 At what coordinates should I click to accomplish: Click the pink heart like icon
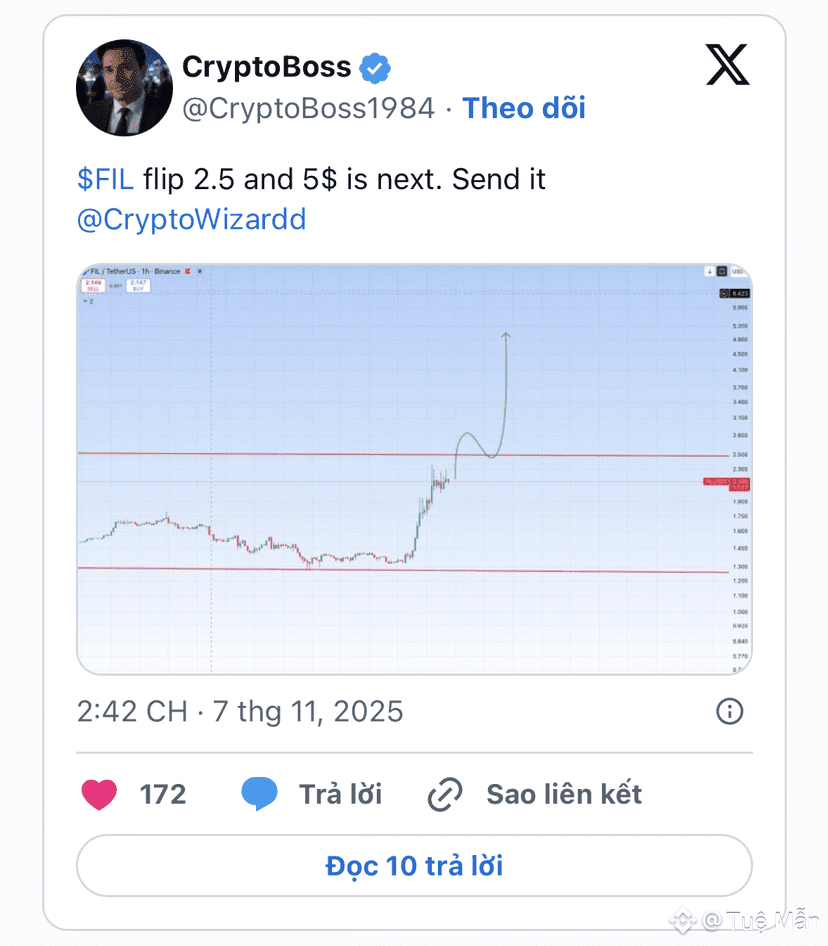point(99,795)
